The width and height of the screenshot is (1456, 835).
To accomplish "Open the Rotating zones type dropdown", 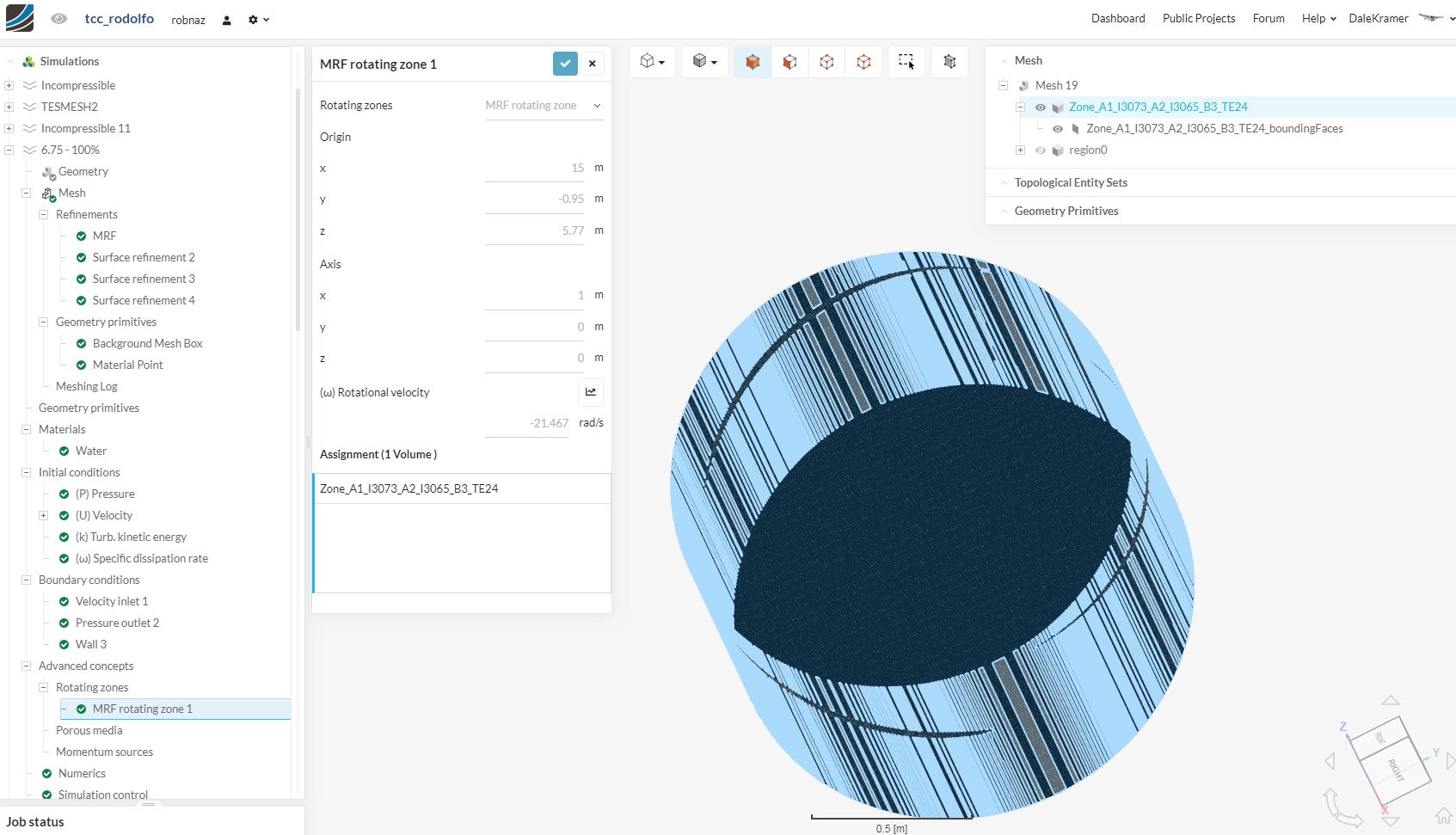I will pyautogui.click(x=544, y=106).
